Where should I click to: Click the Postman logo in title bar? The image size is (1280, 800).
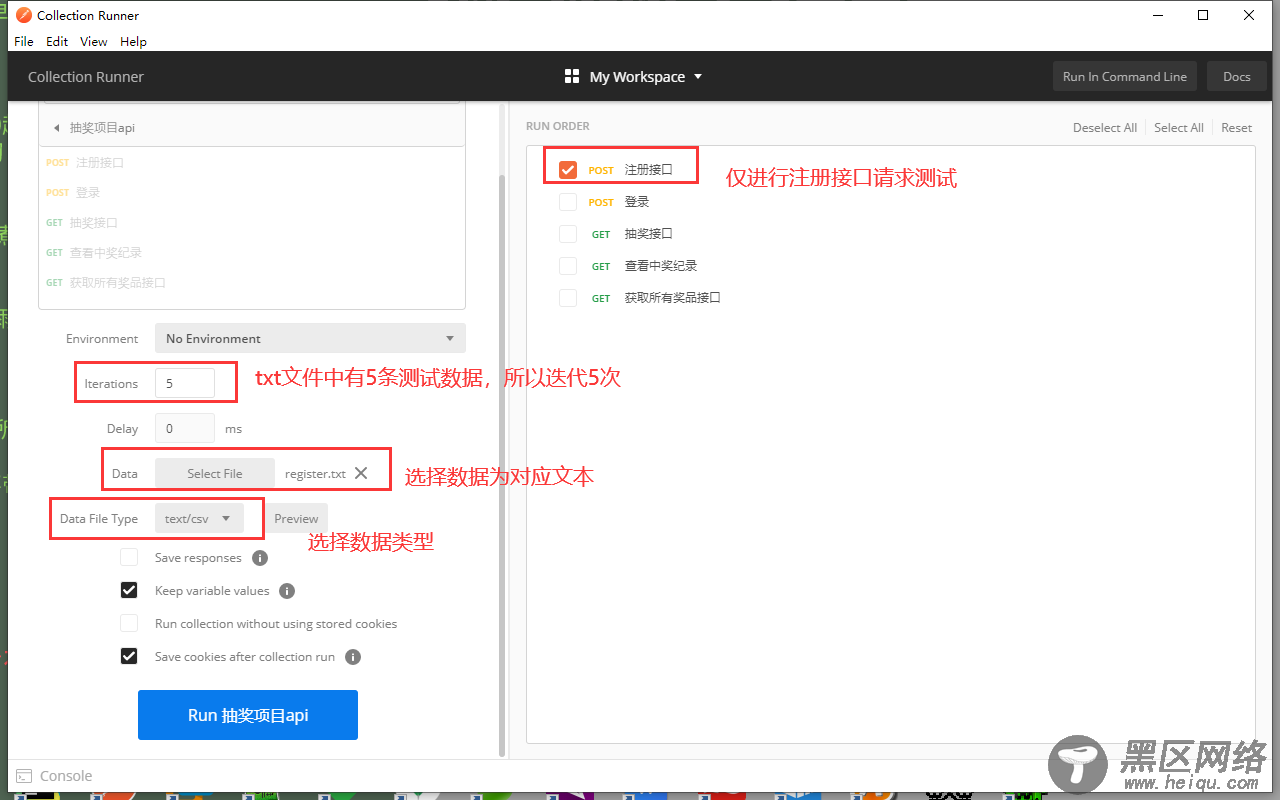click(23, 15)
